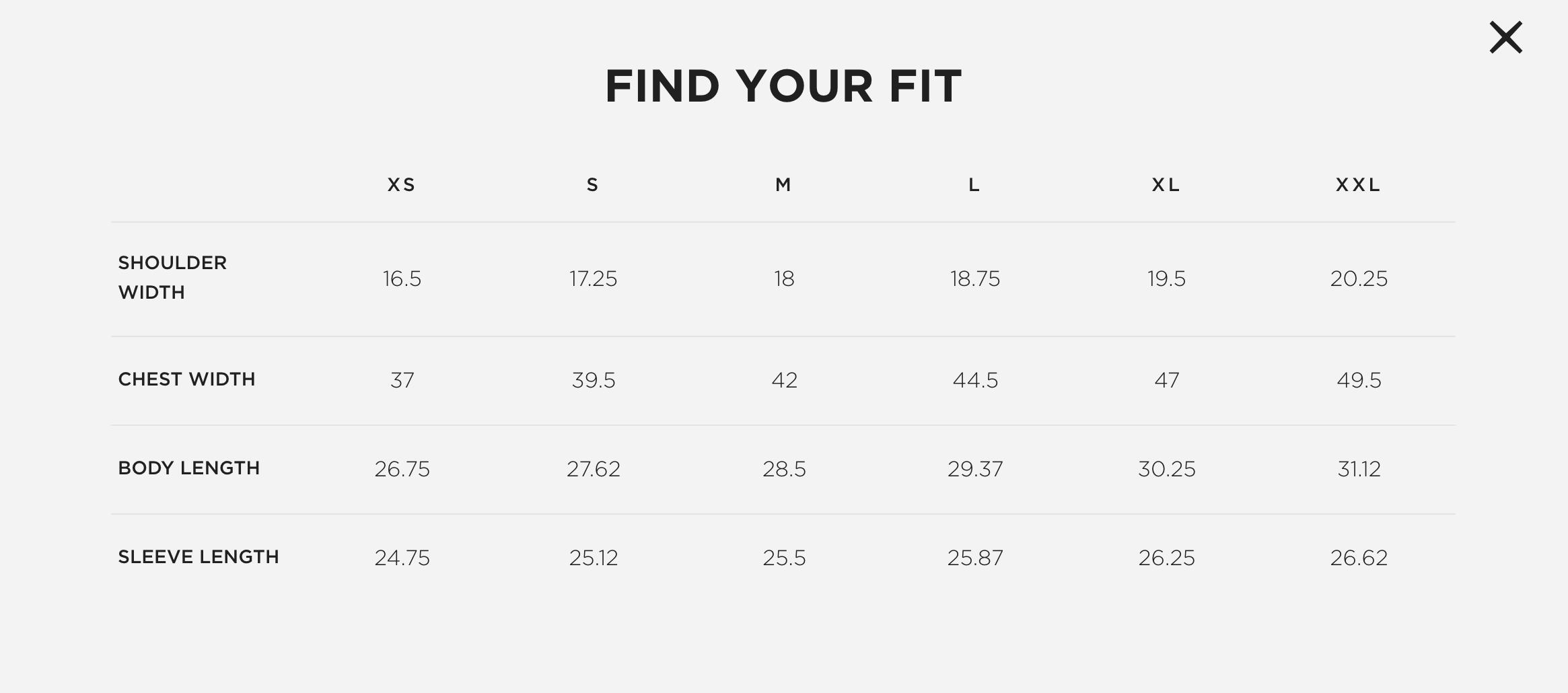This screenshot has height=693, width=1568.
Task: Click the XXL body length value 31.12
Action: (x=1359, y=469)
